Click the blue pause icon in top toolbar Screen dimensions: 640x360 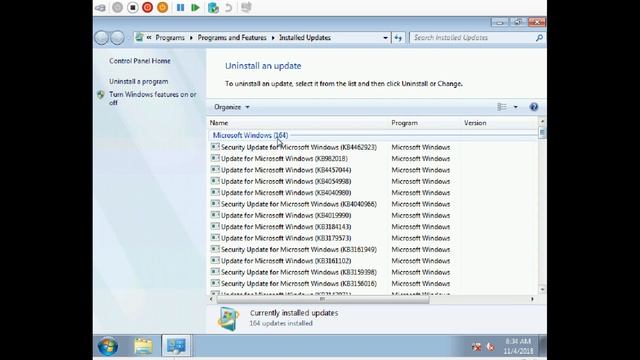click(180, 7)
